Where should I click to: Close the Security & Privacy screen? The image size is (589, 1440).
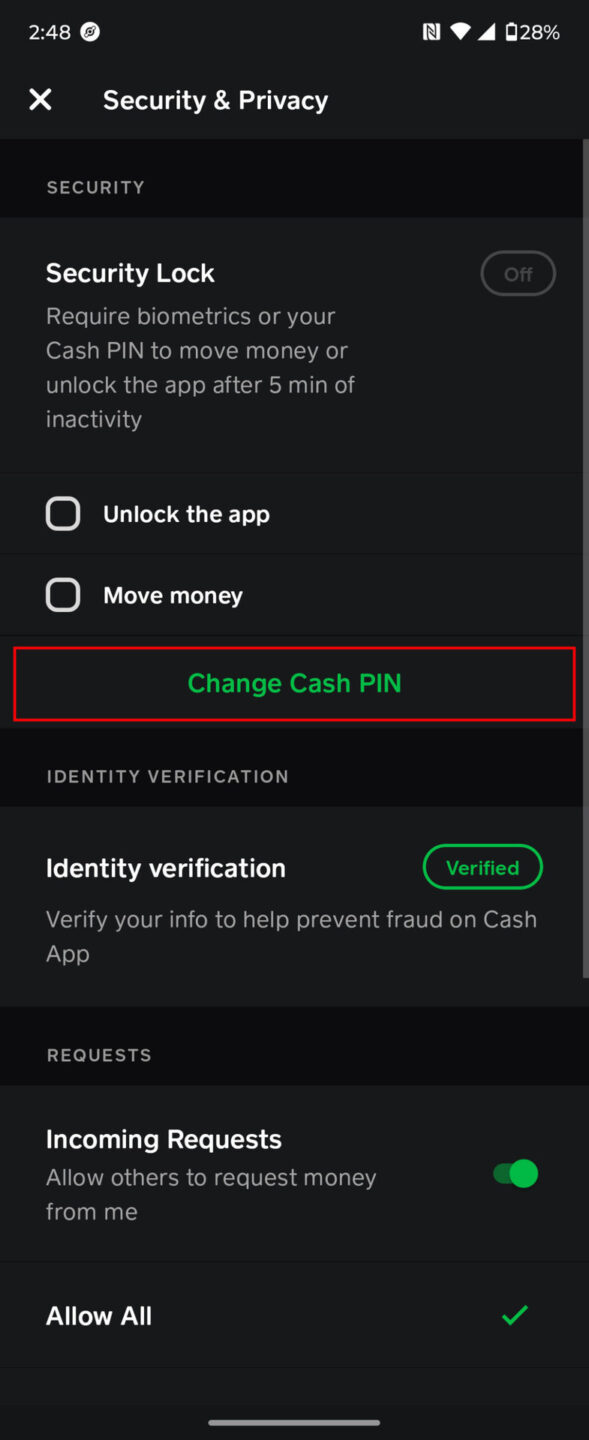coord(40,99)
